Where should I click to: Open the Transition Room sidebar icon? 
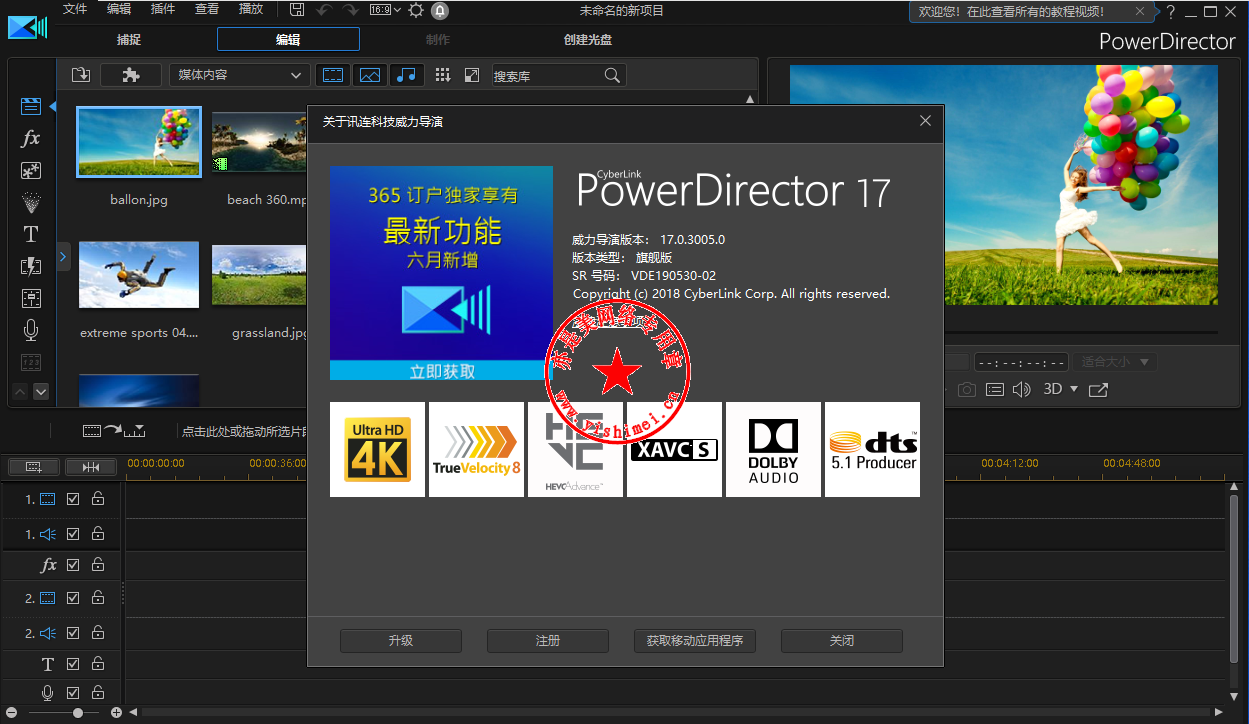tap(31, 266)
